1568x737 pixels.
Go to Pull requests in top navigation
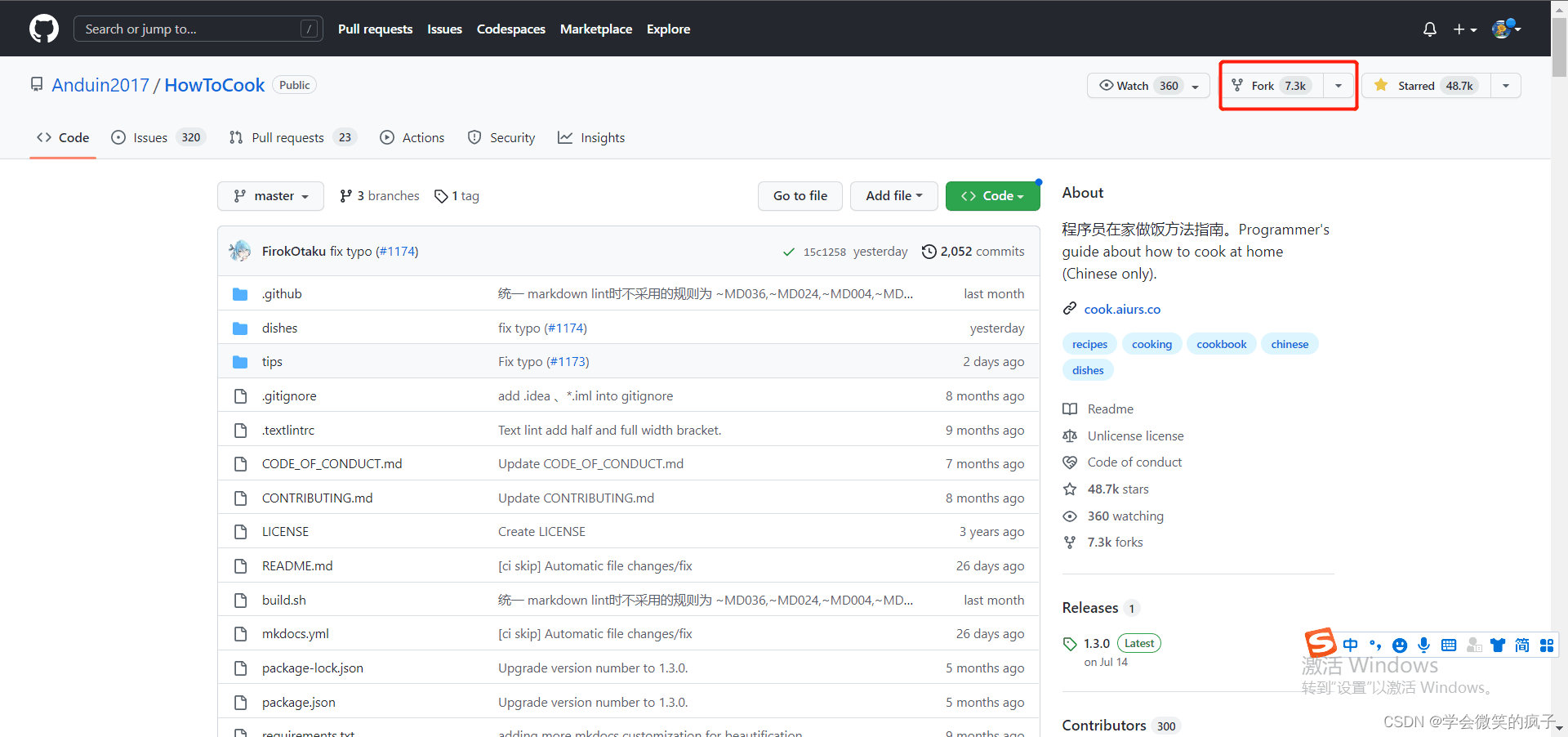(x=375, y=29)
